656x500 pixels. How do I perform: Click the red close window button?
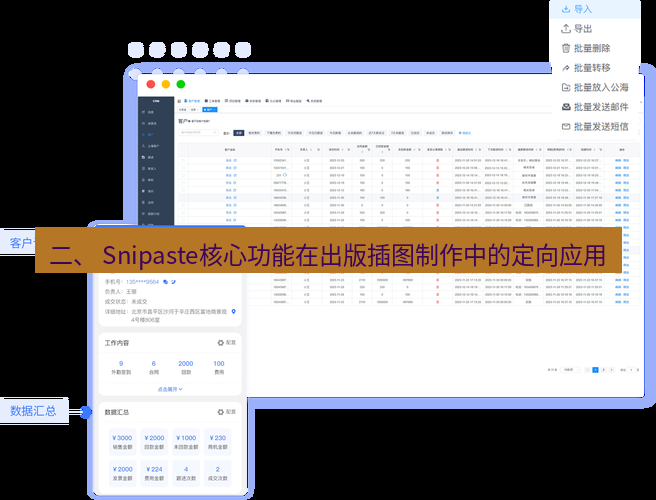[x=151, y=84]
